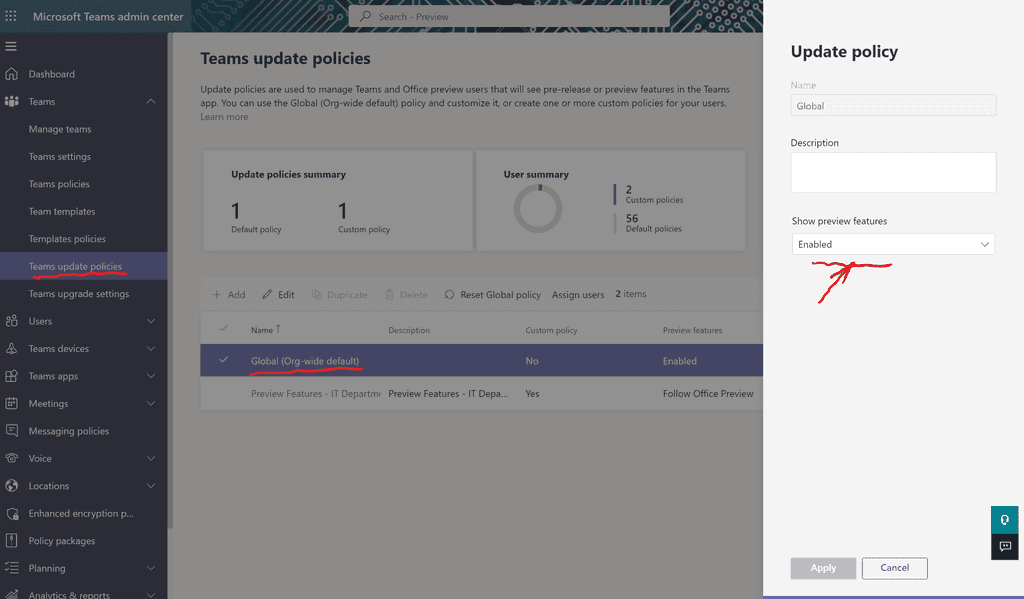Open the Show preview features dropdown
This screenshot has height=599, width=1024.
[893, 244]
